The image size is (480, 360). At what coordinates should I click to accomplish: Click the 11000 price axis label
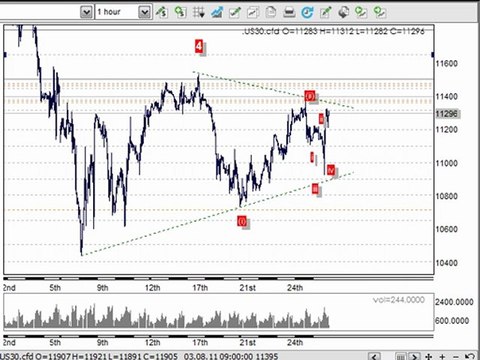click(x=447, y=163)
